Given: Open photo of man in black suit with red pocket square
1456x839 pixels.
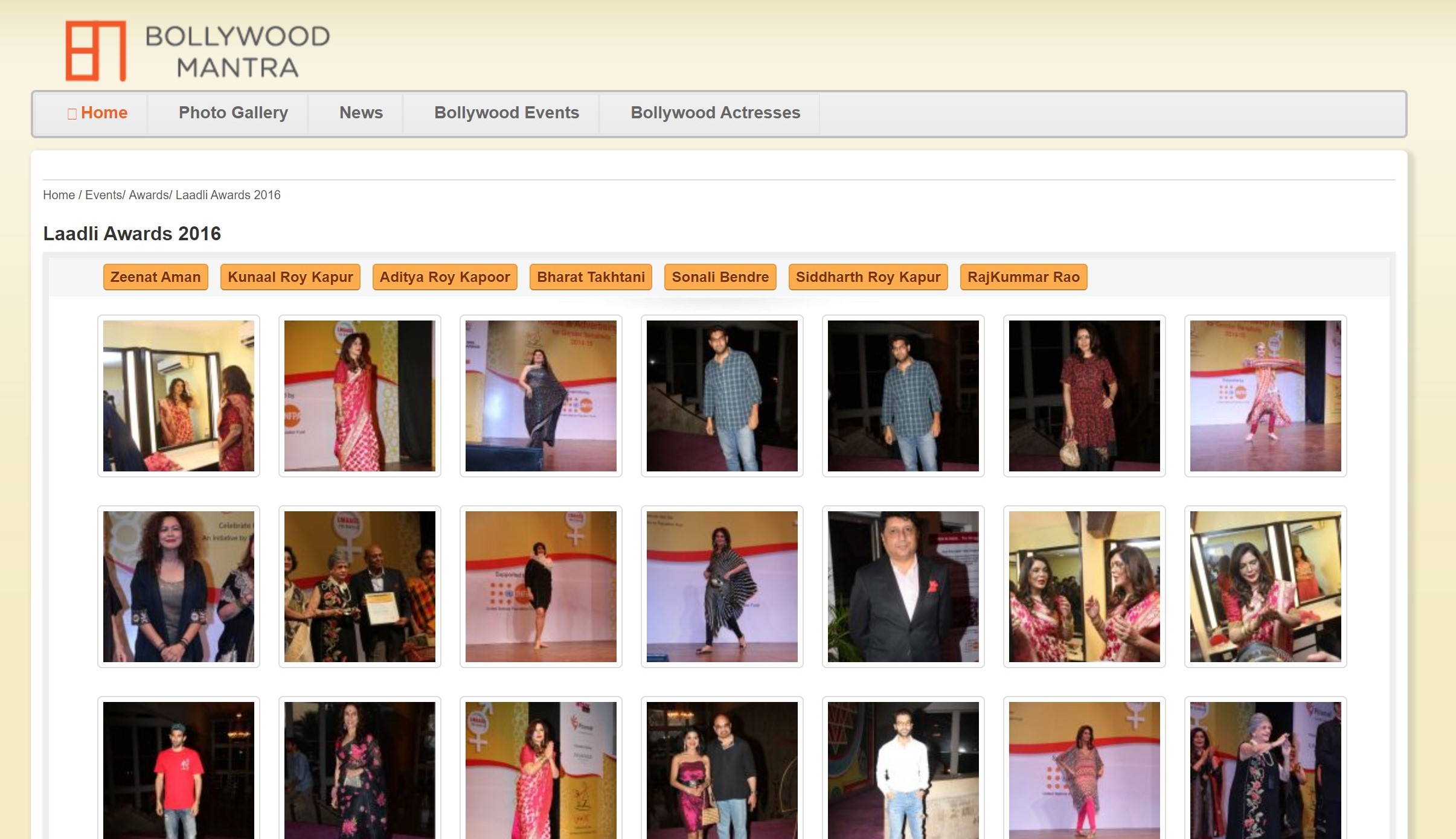Looking at the screenshot, I should coord(903,587).
